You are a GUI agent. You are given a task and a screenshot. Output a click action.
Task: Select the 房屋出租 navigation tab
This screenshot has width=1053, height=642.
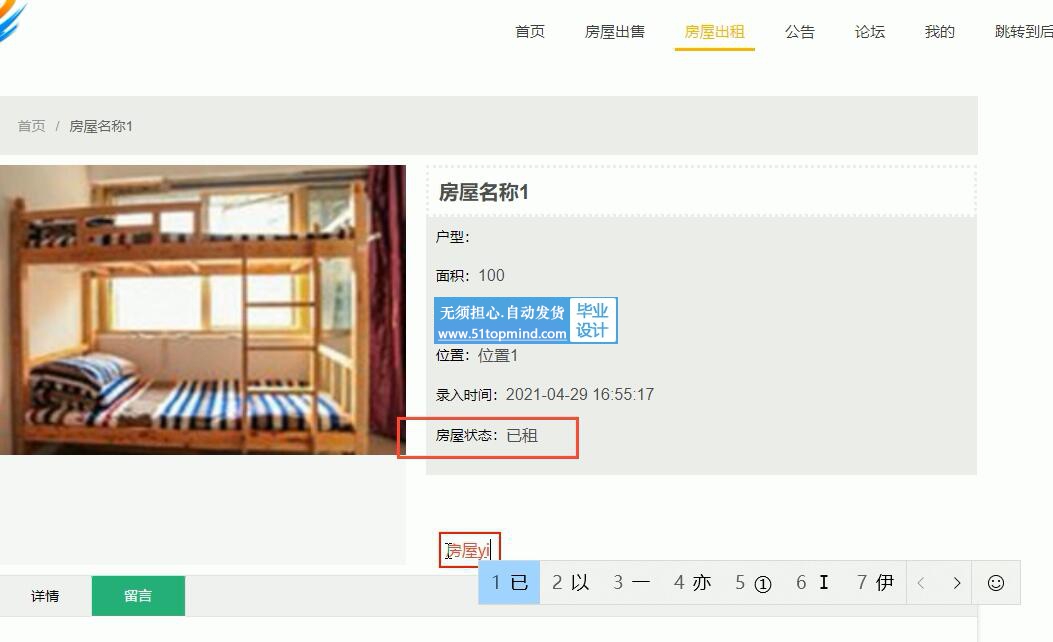click(x=715, y=32)
